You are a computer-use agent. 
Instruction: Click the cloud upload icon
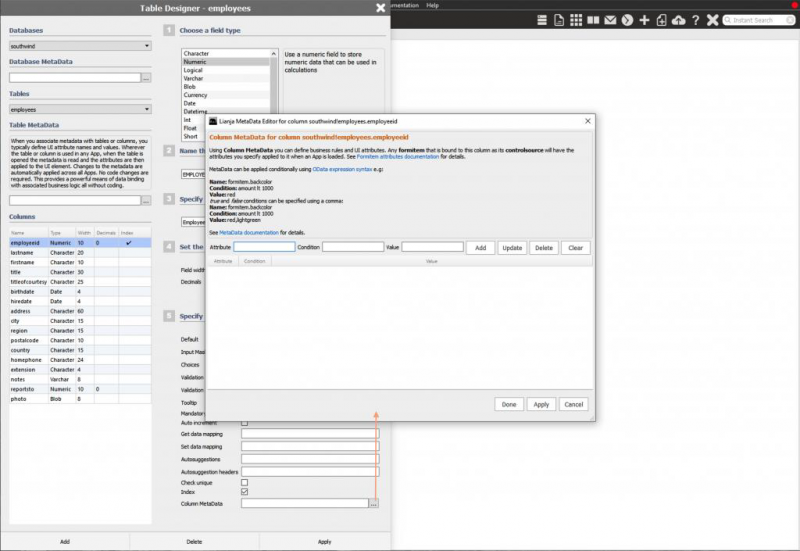pyautogui.click(x=679, y=20)
